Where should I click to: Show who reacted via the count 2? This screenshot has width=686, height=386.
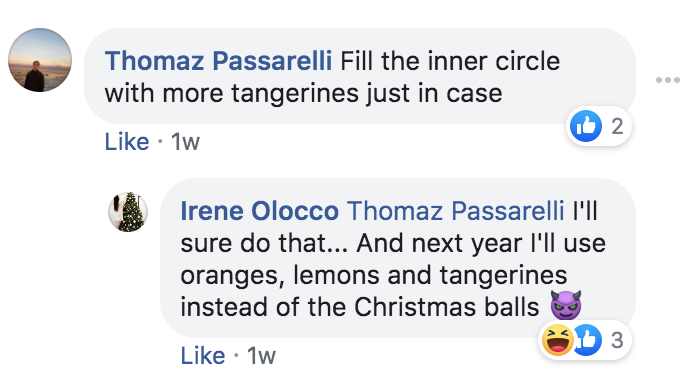617,126
